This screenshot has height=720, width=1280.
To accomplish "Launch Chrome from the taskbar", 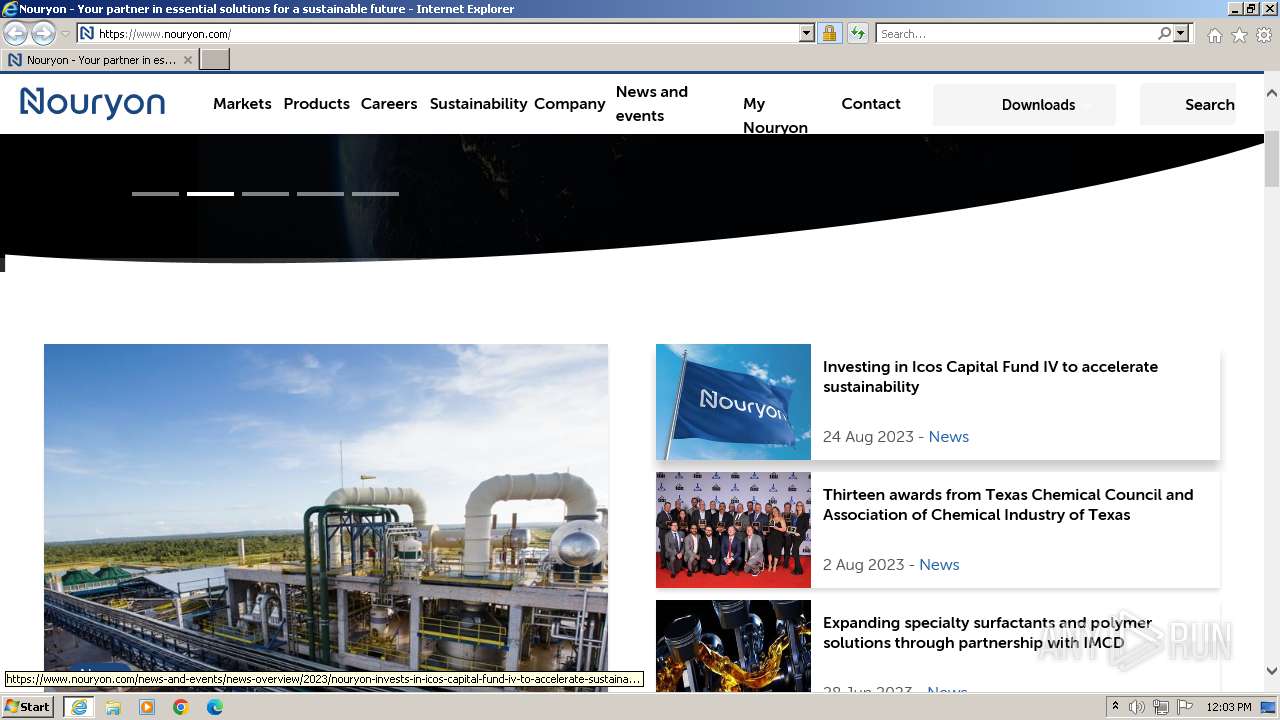I will tap(181, 707).
